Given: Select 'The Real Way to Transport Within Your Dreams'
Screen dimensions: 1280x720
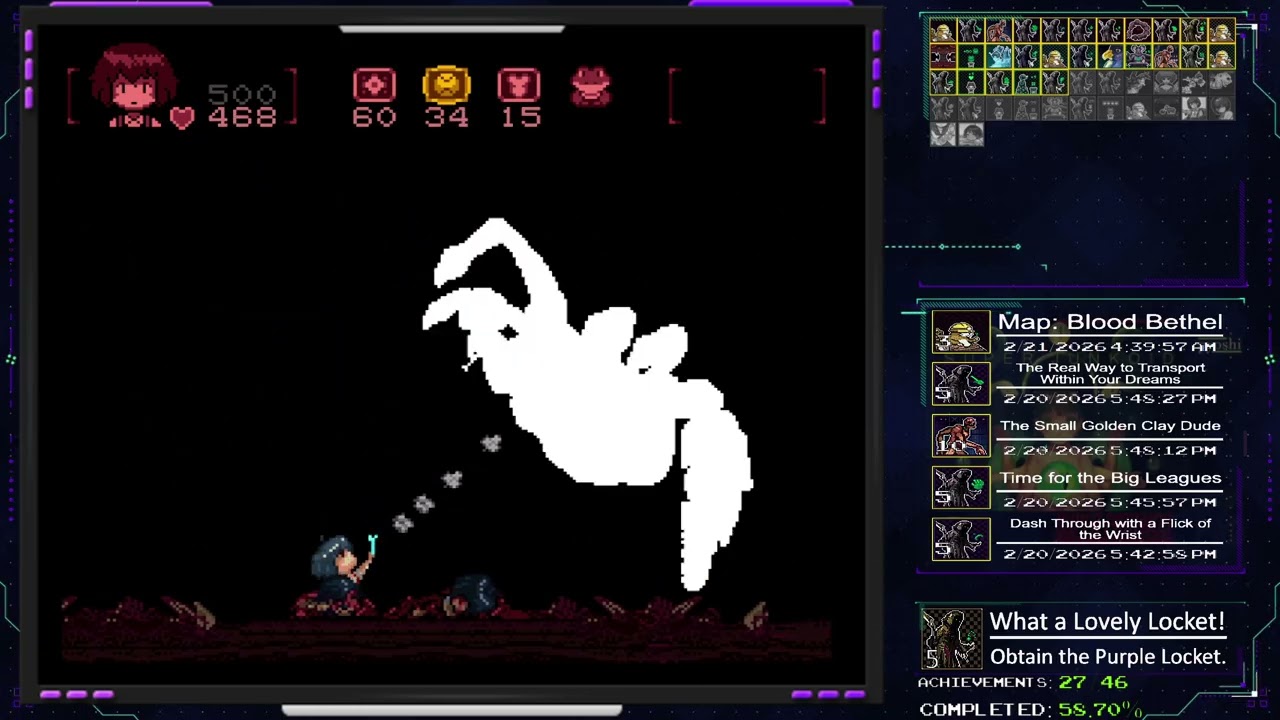Looking at the screenshot, I should (x=1110, y=373).
